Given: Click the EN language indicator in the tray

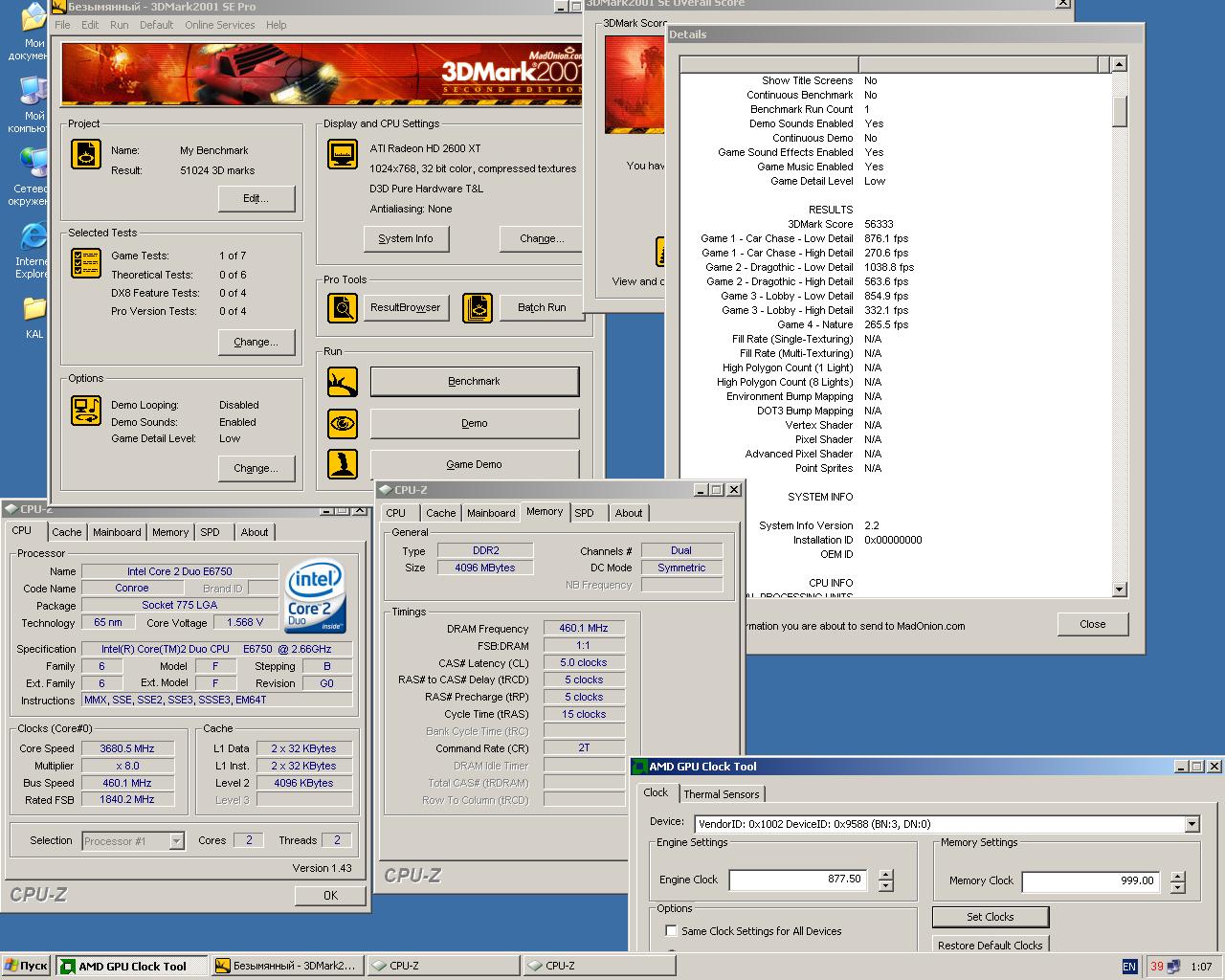Looking at the screenshot, I should pyautogui.click(x=1129, y=967).
